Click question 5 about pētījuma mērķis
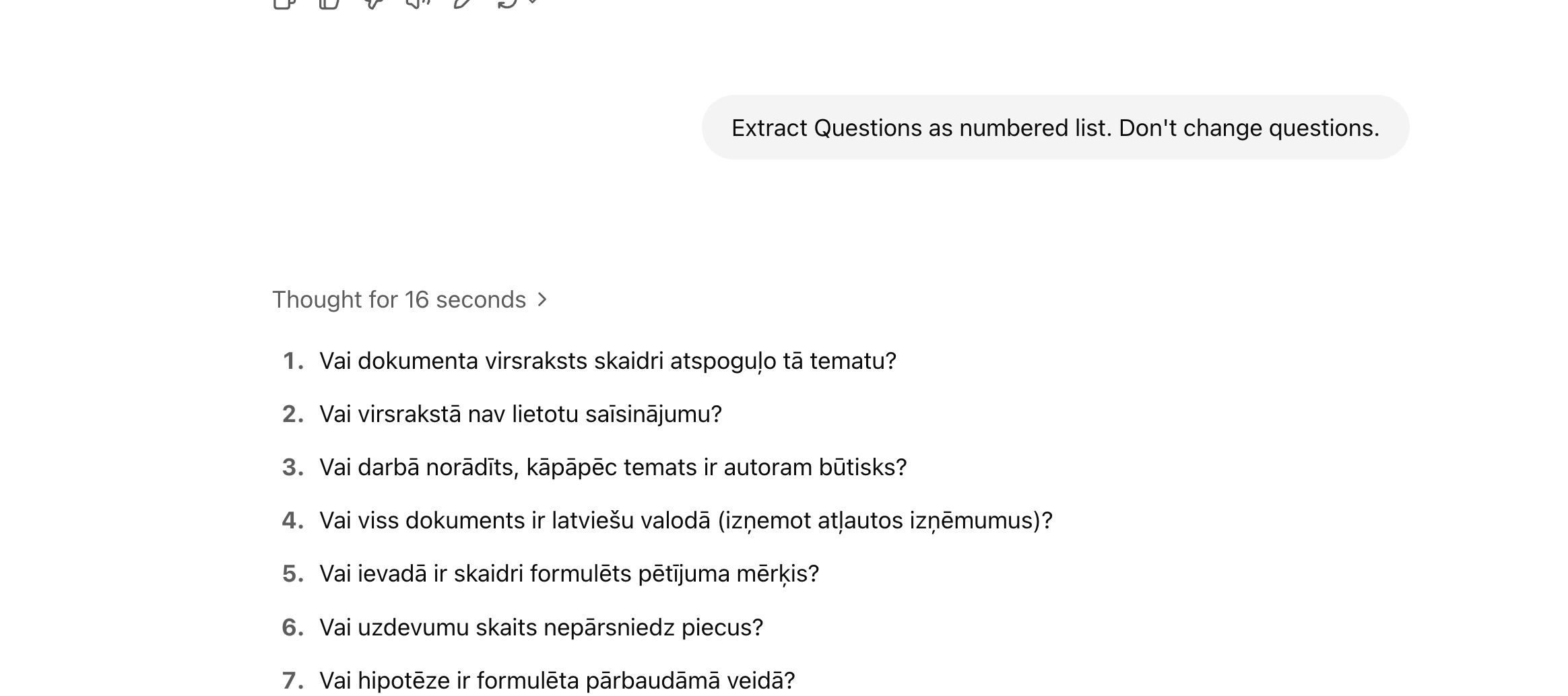The width and height of the screenshot is (1568, 696). coord(569,573)
